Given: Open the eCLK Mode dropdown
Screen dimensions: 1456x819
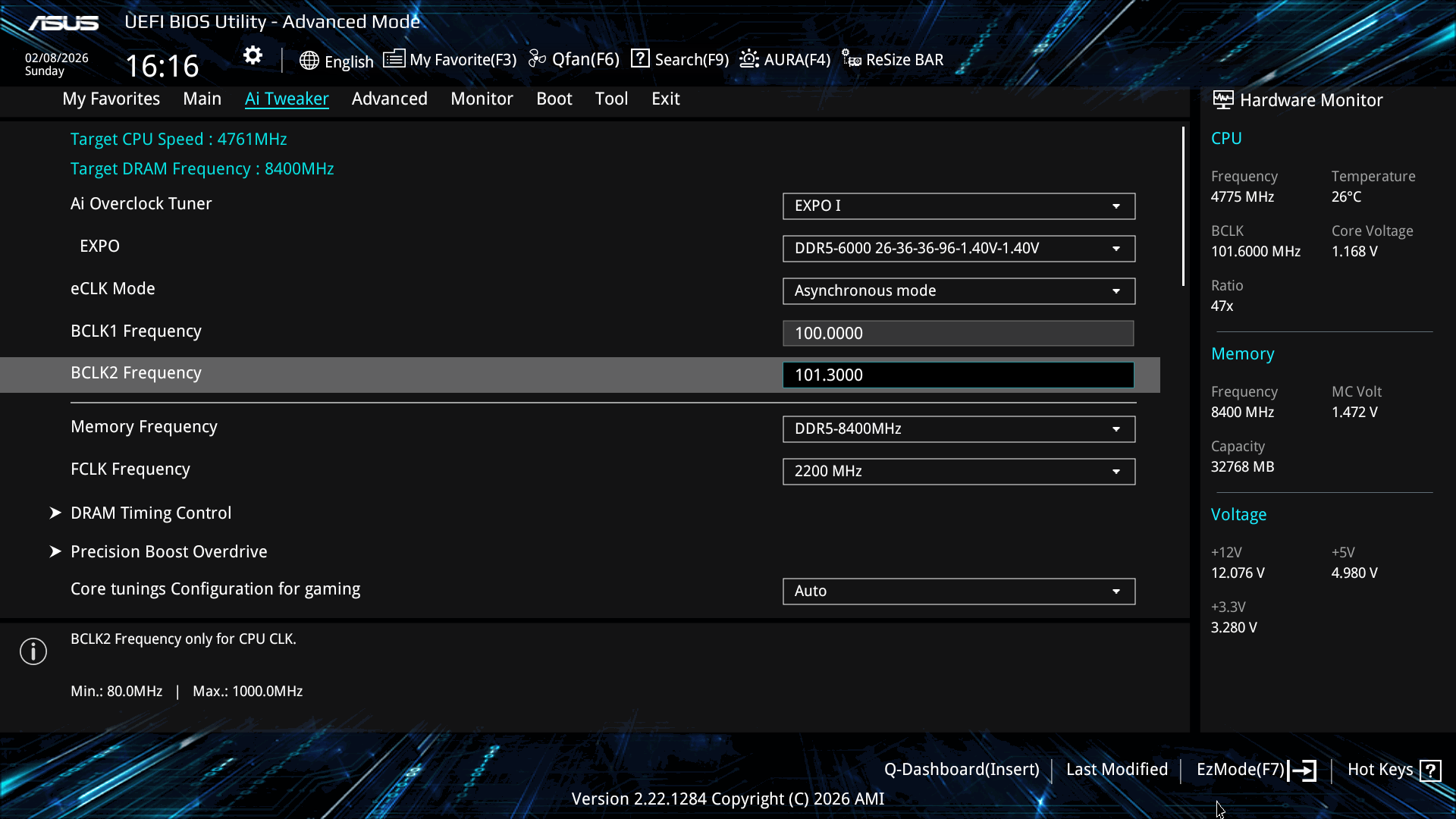Looking at the screenshot, I should click(959, 291).
